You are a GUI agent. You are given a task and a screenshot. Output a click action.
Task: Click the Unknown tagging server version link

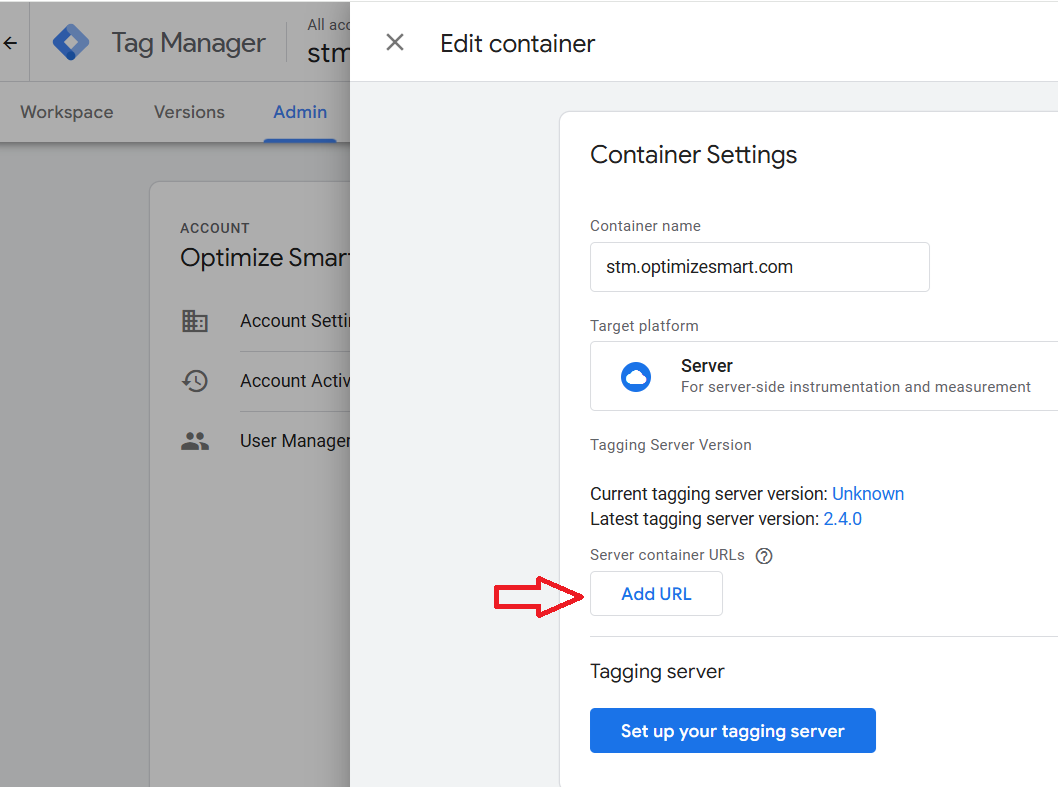click(x=867, y=494)
